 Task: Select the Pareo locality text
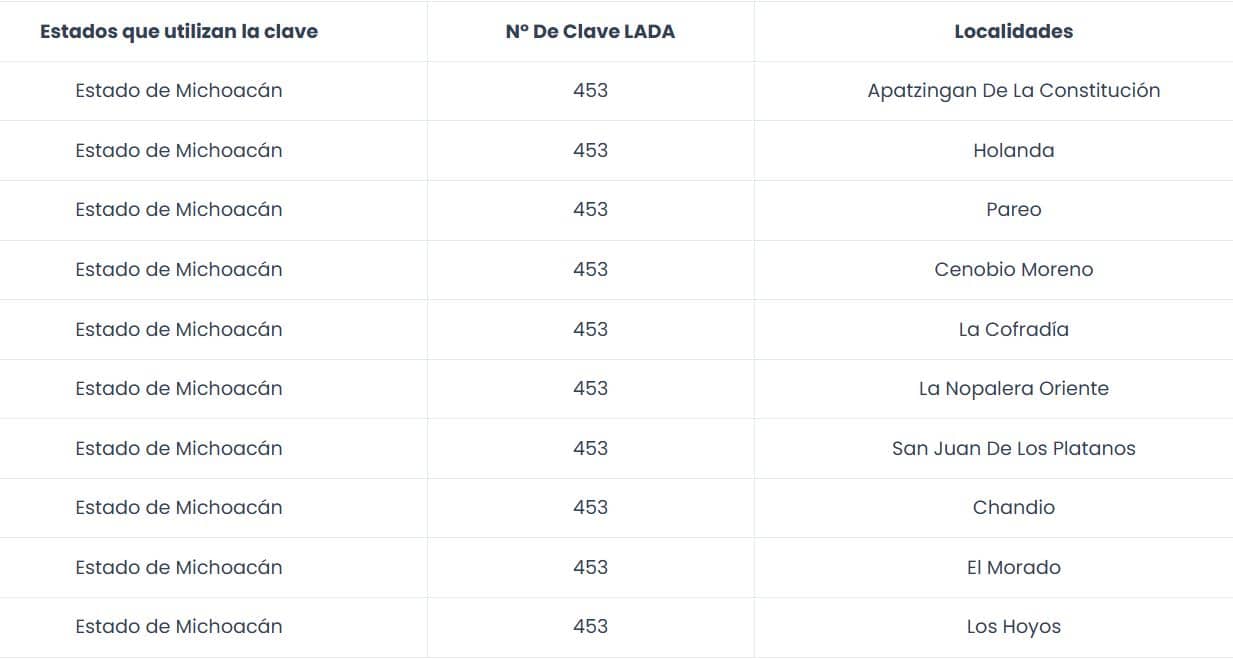[x=1013, y=209]
